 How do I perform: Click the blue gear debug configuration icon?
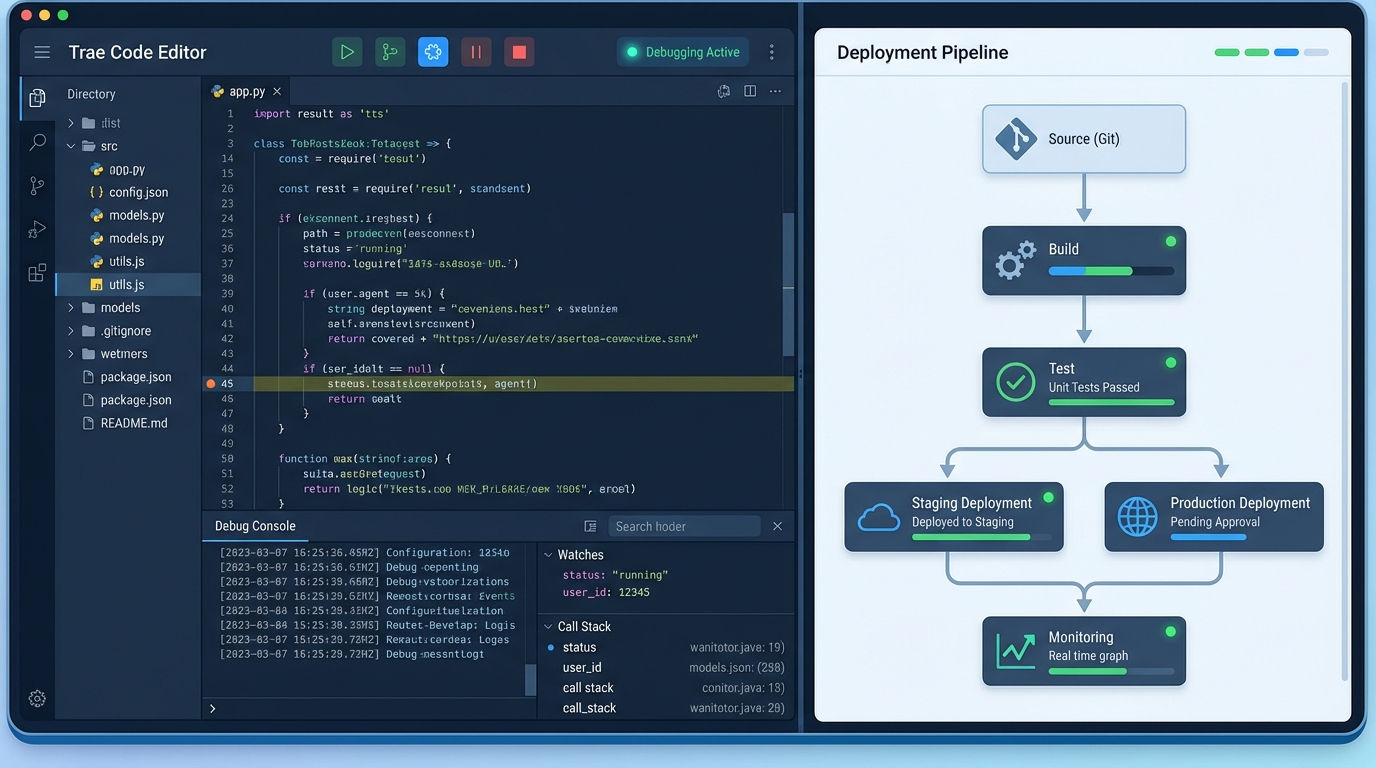pos(433,51)
